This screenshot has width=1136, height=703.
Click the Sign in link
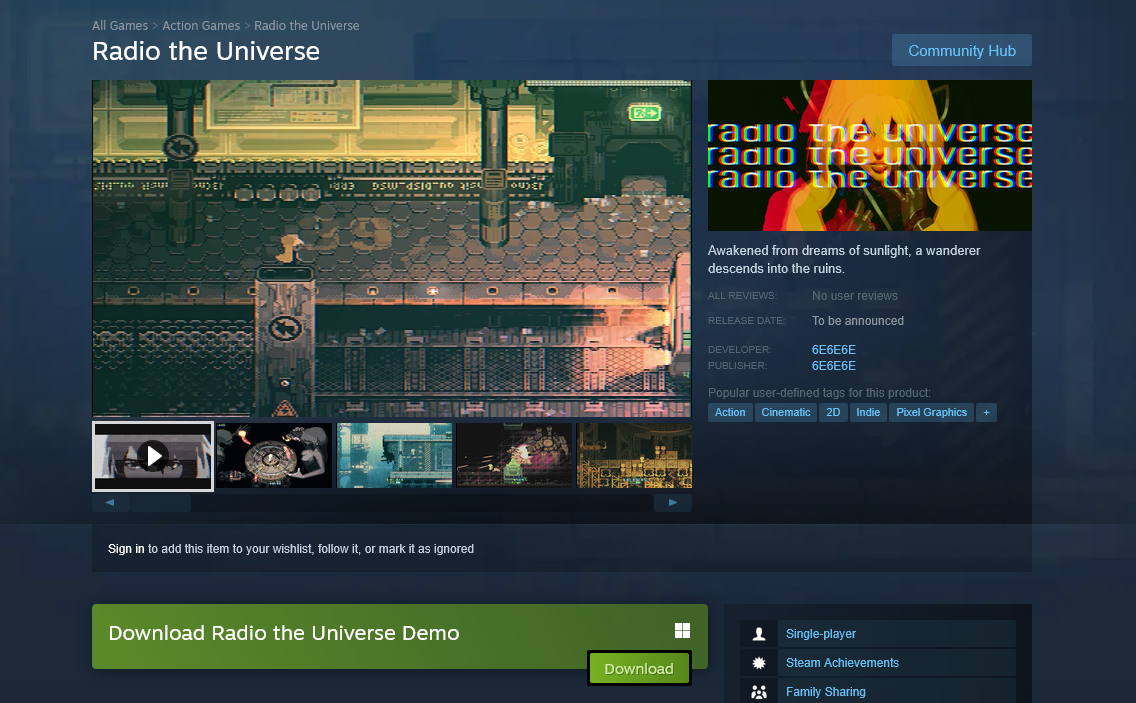point(126,549)
